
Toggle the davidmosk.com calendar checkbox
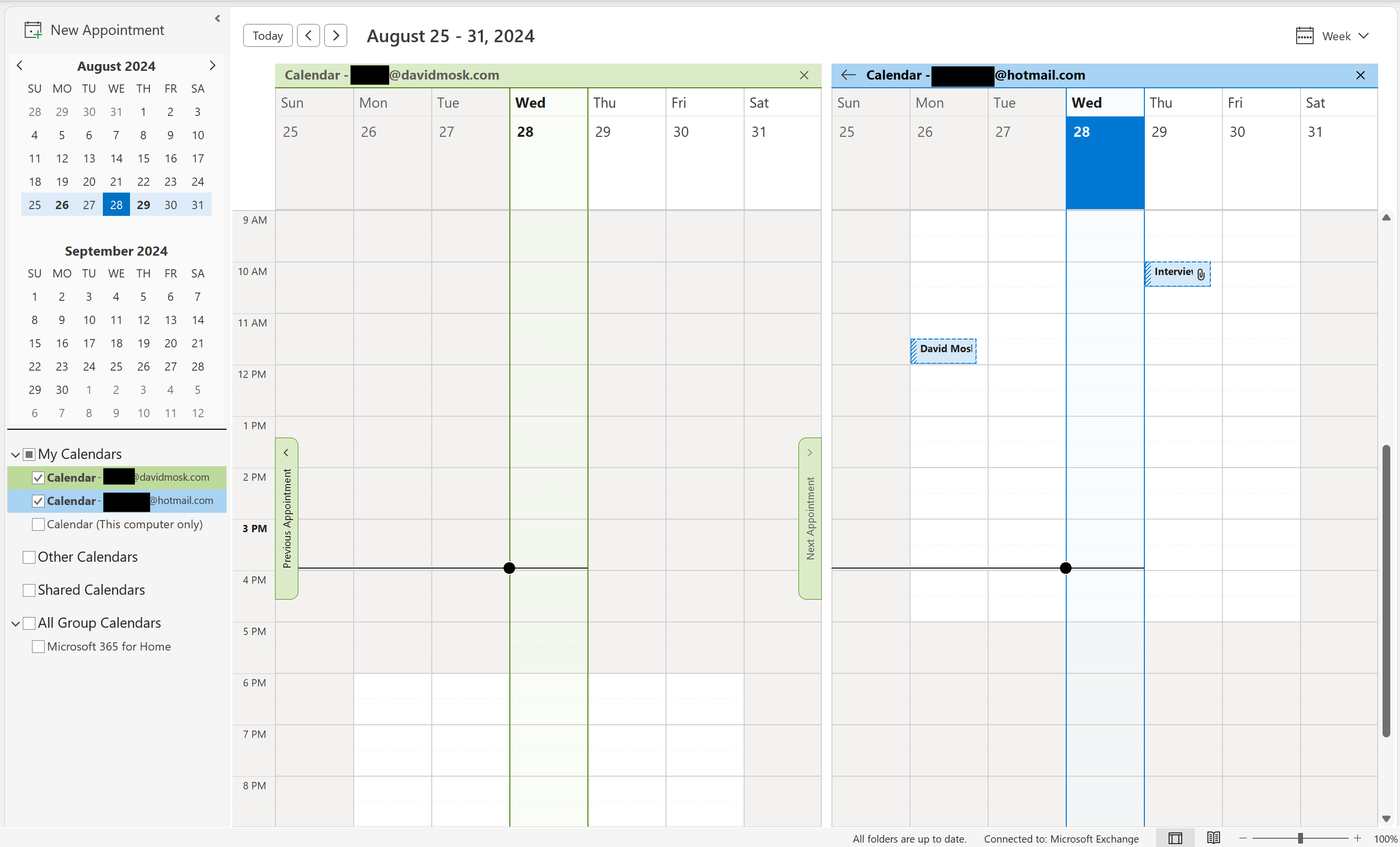point(37,476)
